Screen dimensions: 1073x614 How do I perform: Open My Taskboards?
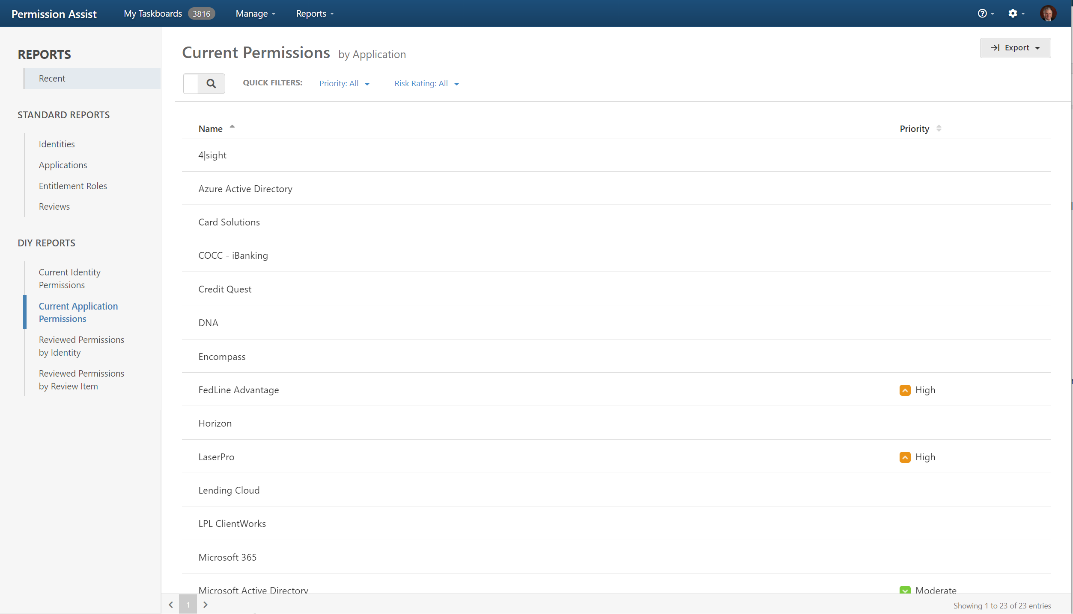(155, 14)
